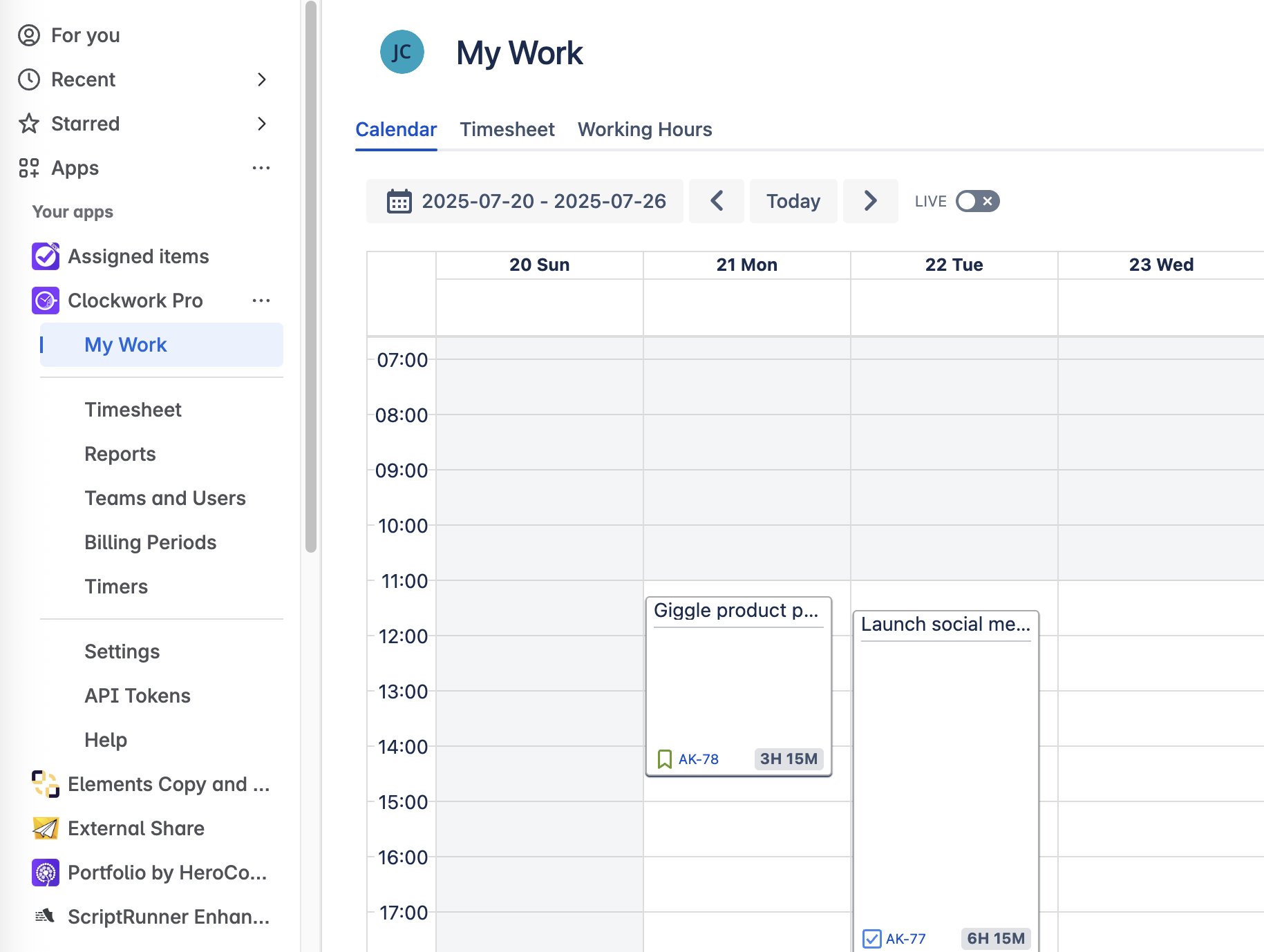Click the JC user avatar
Viewport: 1264px width, 952px height.
(x=402, y=53)
